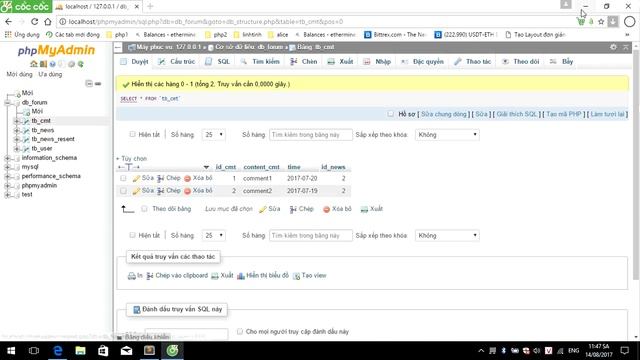The image size is (640, 360).
Task: Sort by the id_news column header
Action: (x=333, y=167)
